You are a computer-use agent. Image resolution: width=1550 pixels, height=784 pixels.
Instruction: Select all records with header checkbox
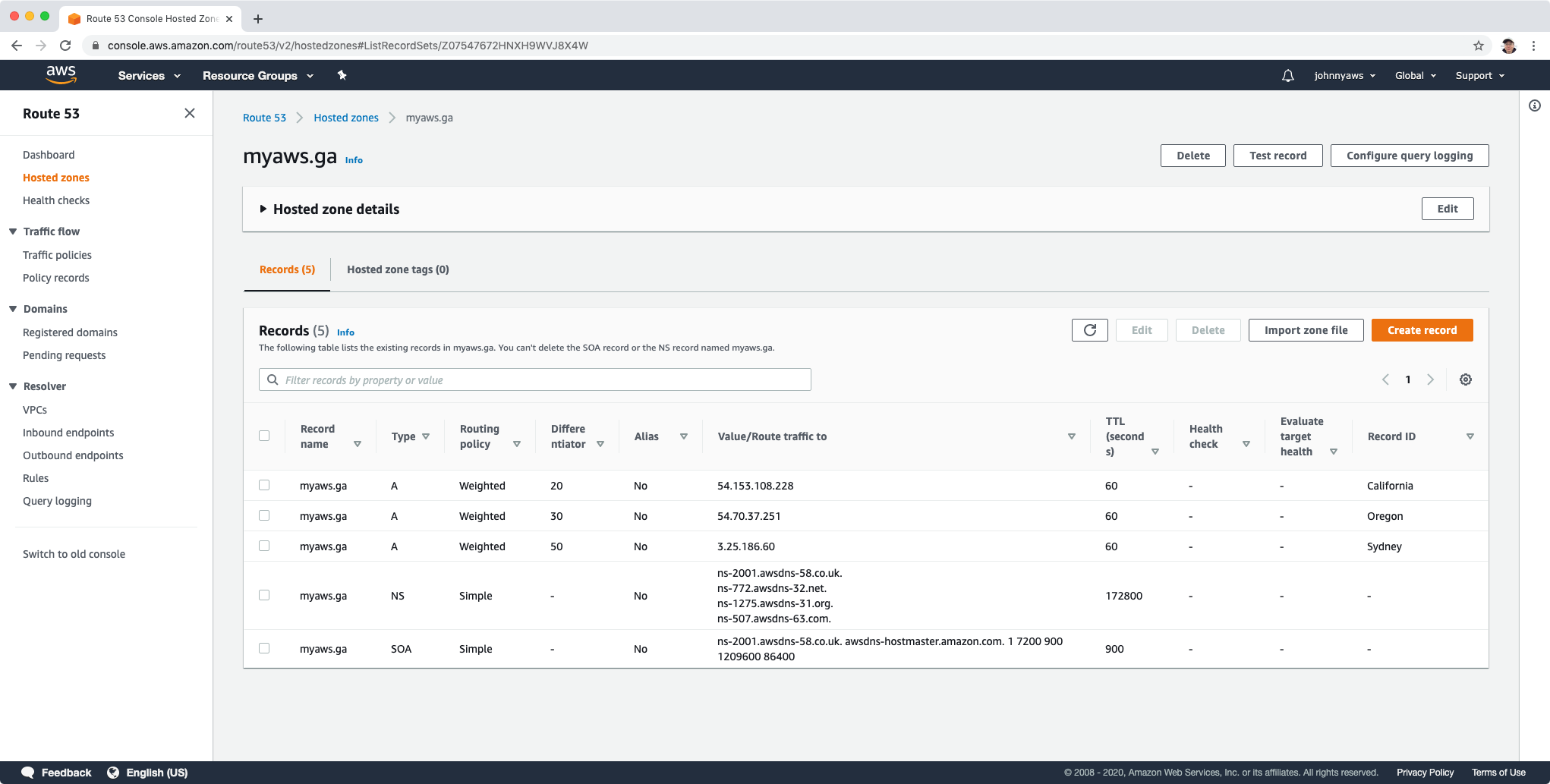[264, 436]
